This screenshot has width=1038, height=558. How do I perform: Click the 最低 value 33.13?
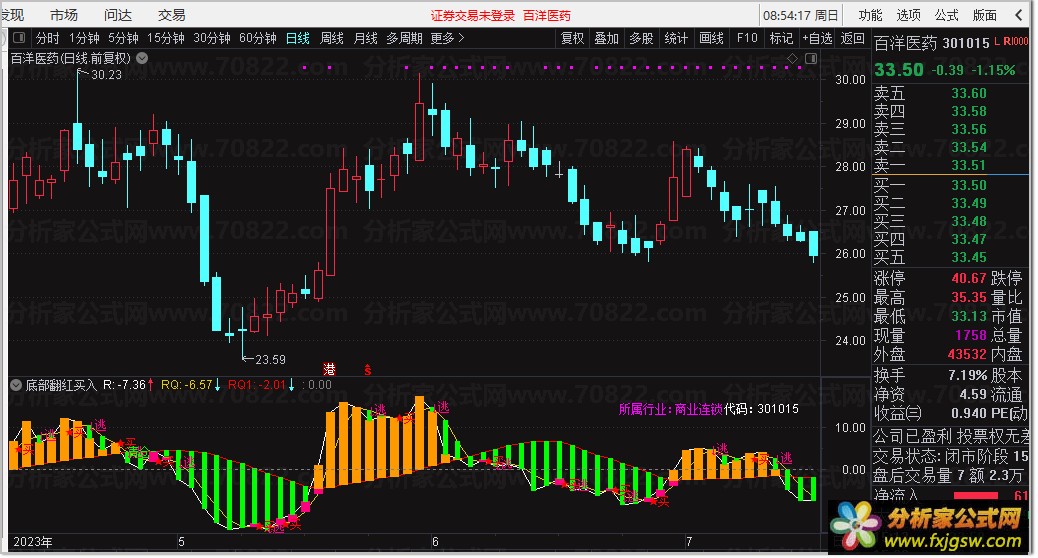click(969, 316)
